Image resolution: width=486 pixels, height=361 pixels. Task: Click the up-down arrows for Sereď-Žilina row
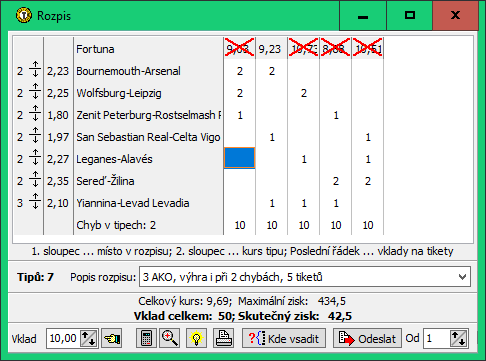[35, 181]
